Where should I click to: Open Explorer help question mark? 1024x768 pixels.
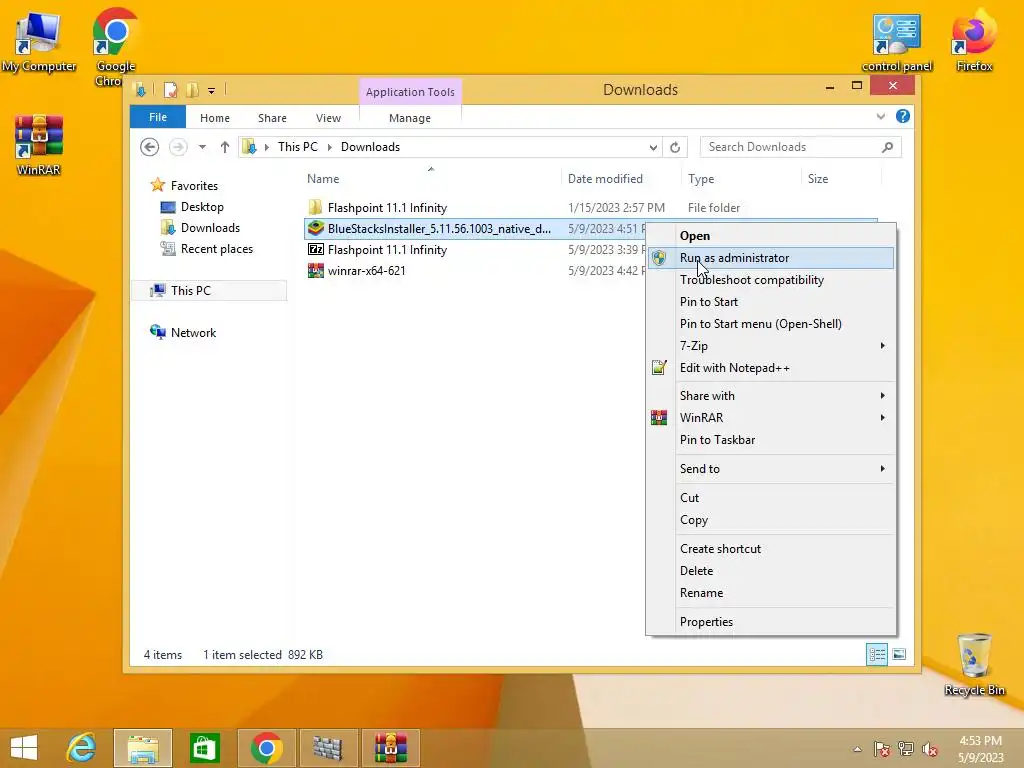[x=903, y=116]
